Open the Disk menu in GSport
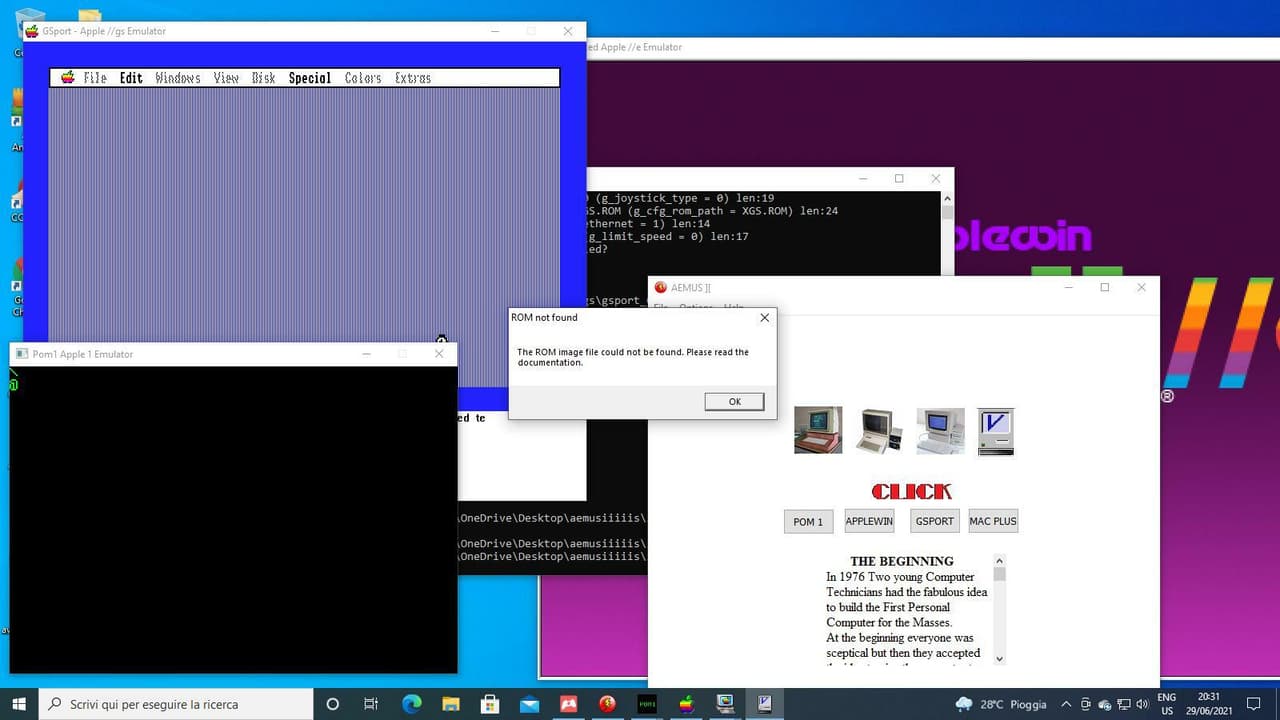Screen dimensions: 1280x720 (264, 78)
